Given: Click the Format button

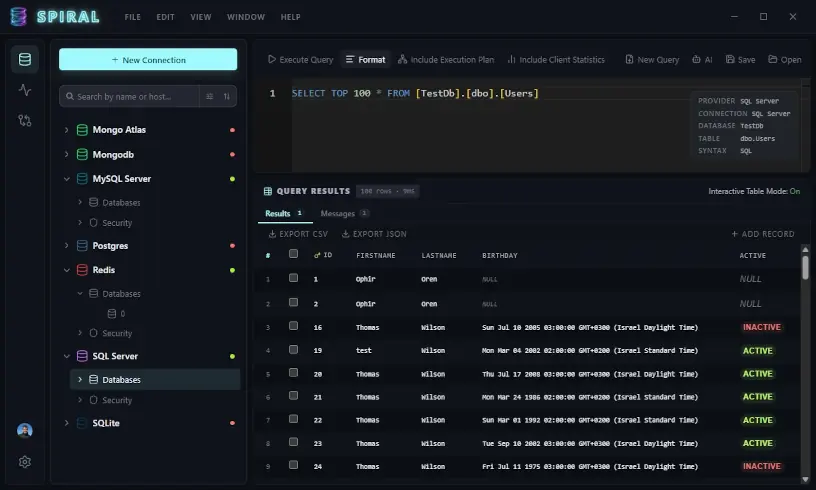Looking at the screenshot, I should [x=366, y=59].
